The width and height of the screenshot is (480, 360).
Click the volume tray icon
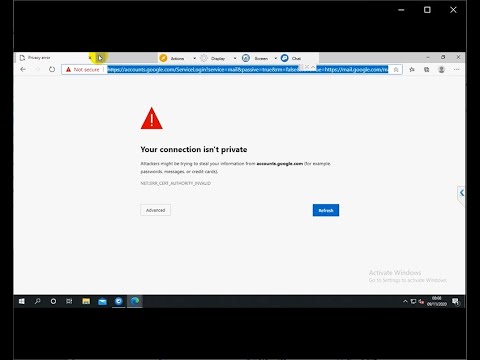pos(421,302)
